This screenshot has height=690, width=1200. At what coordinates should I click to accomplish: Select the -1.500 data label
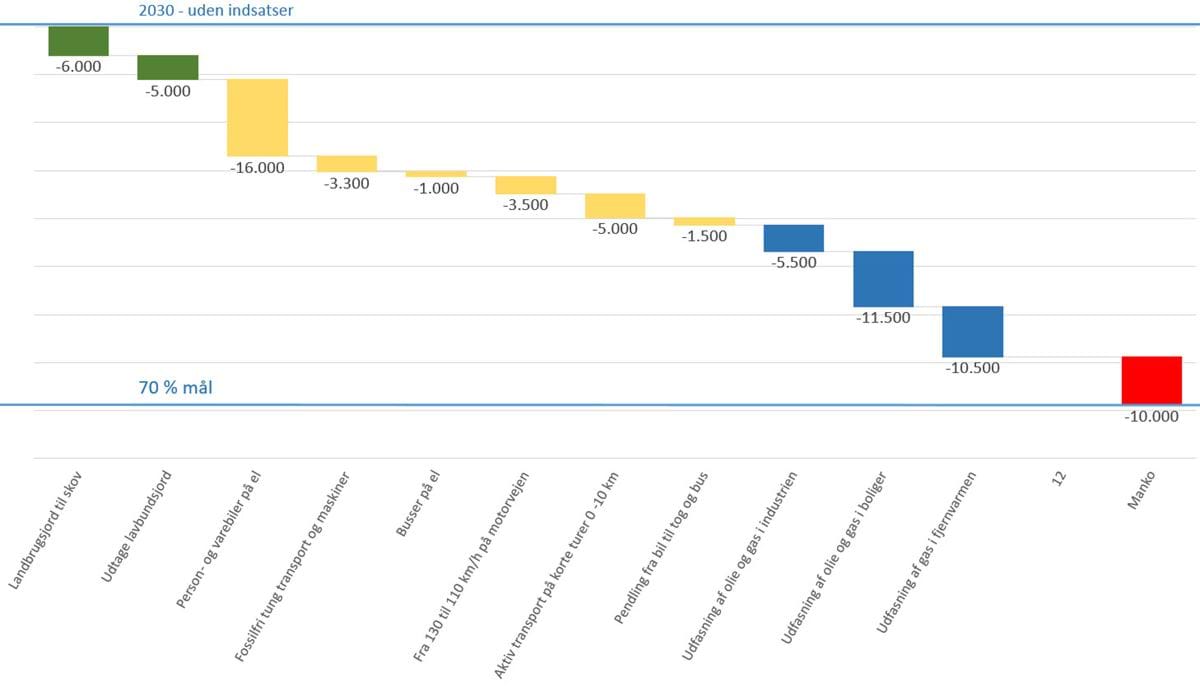click(704, 236)
